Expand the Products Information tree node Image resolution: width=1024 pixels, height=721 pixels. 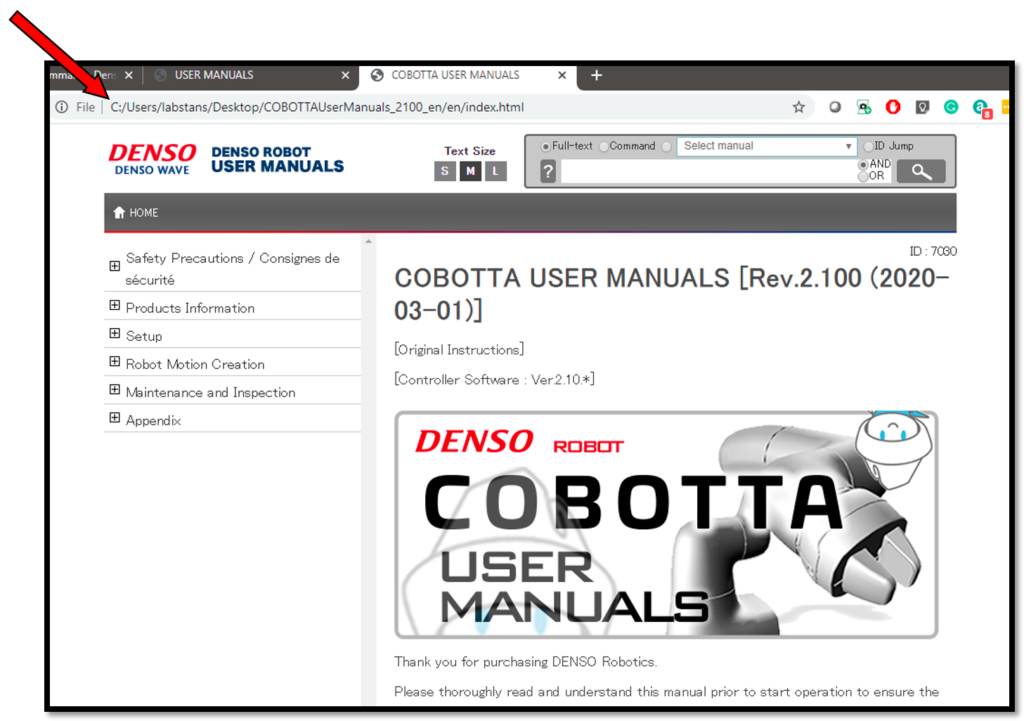(115, 306)
